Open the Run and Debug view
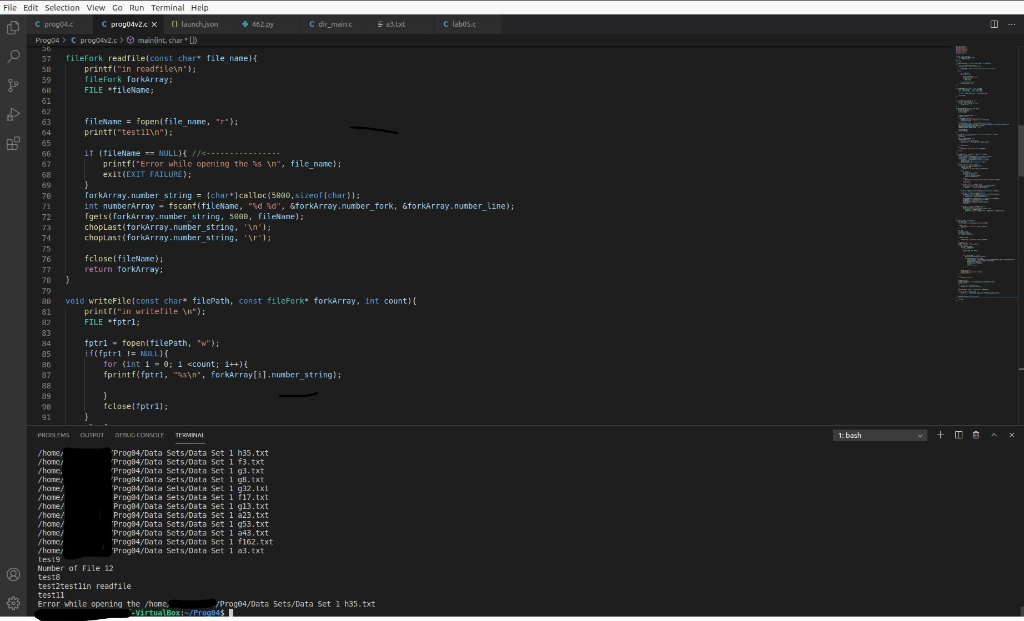The height and width of the screenshot is (621, 1024). tap(13, 115)
